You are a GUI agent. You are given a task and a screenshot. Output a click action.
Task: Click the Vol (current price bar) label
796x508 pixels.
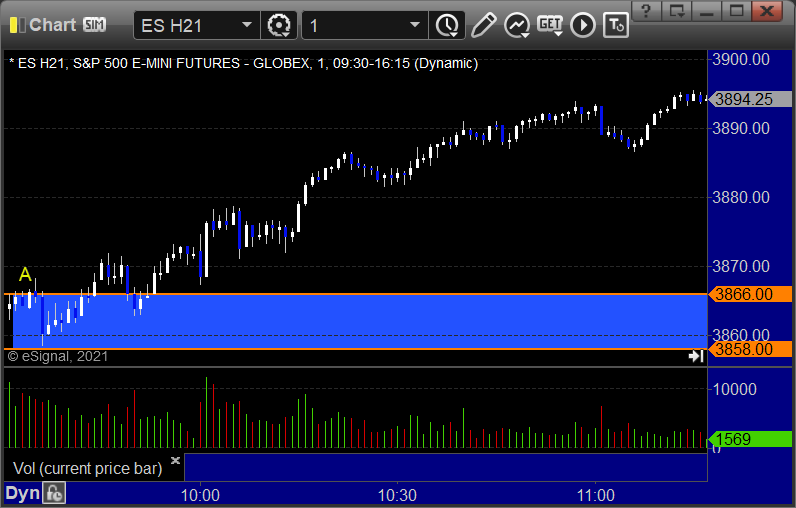pos(87,468)
